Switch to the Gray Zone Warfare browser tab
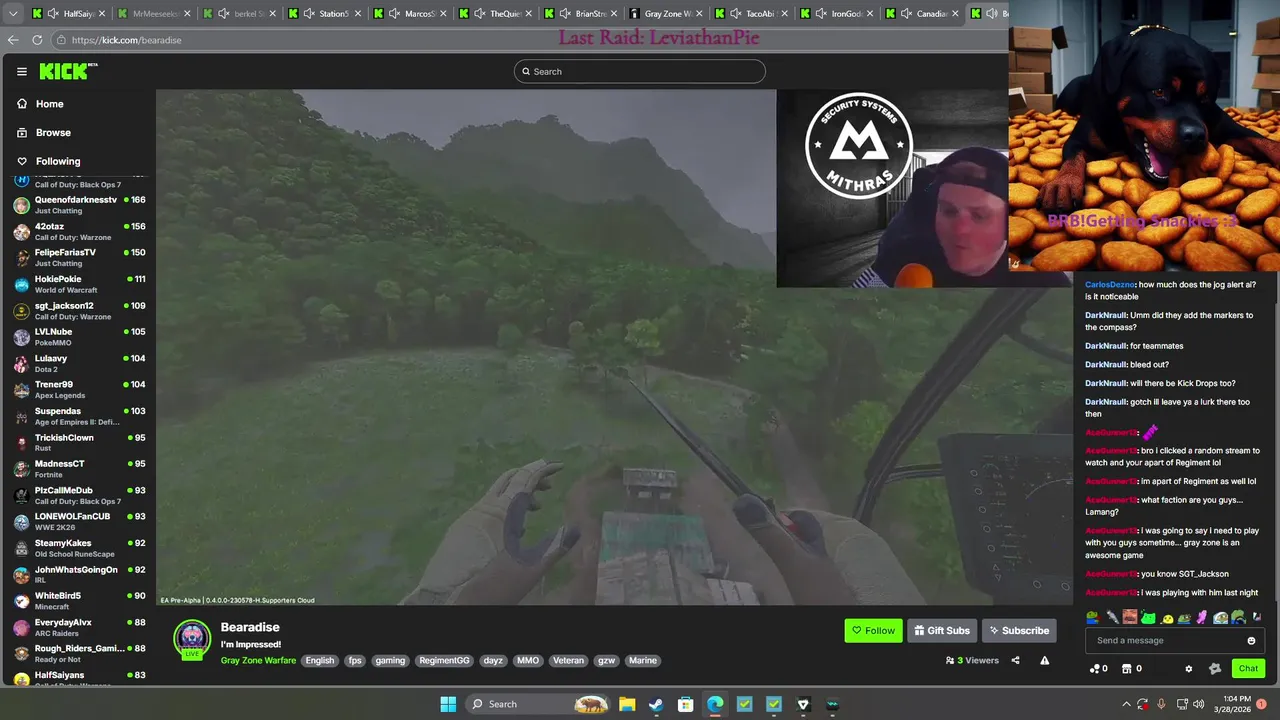The height and width of the screenshot is (720, 1280). [x=665, y=14]
